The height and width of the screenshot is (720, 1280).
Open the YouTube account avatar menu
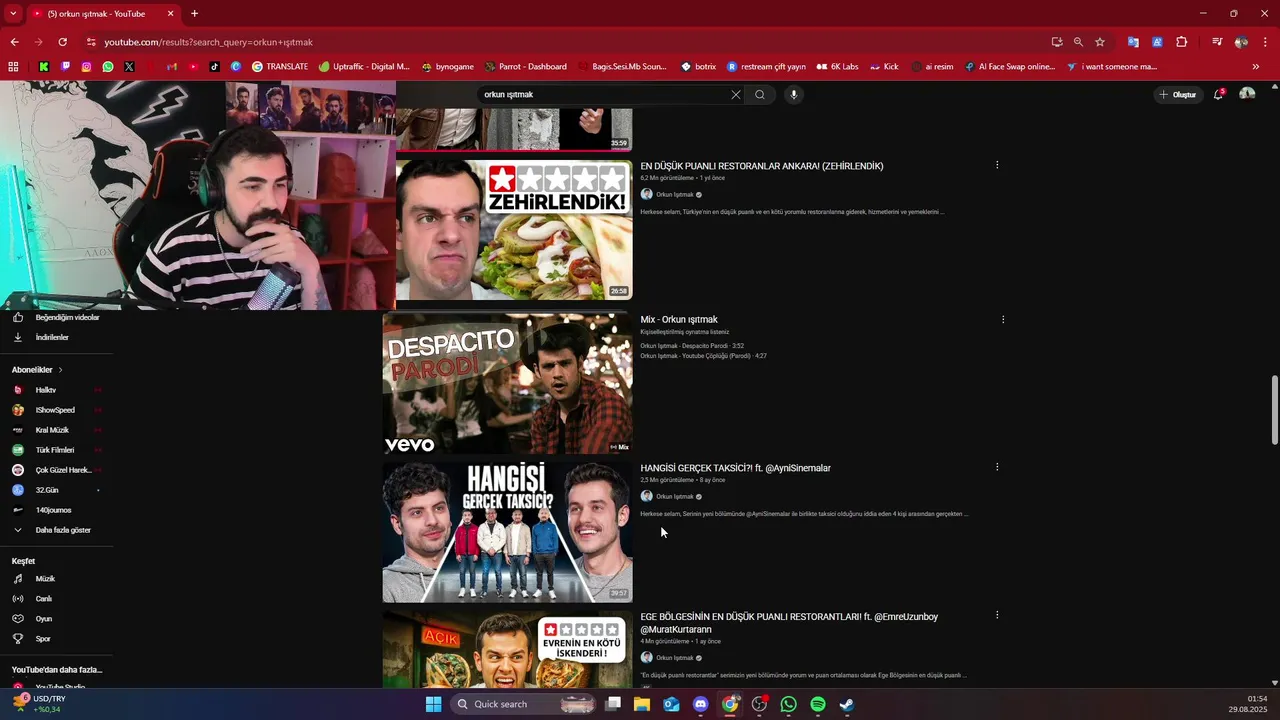pos(1247,94)
